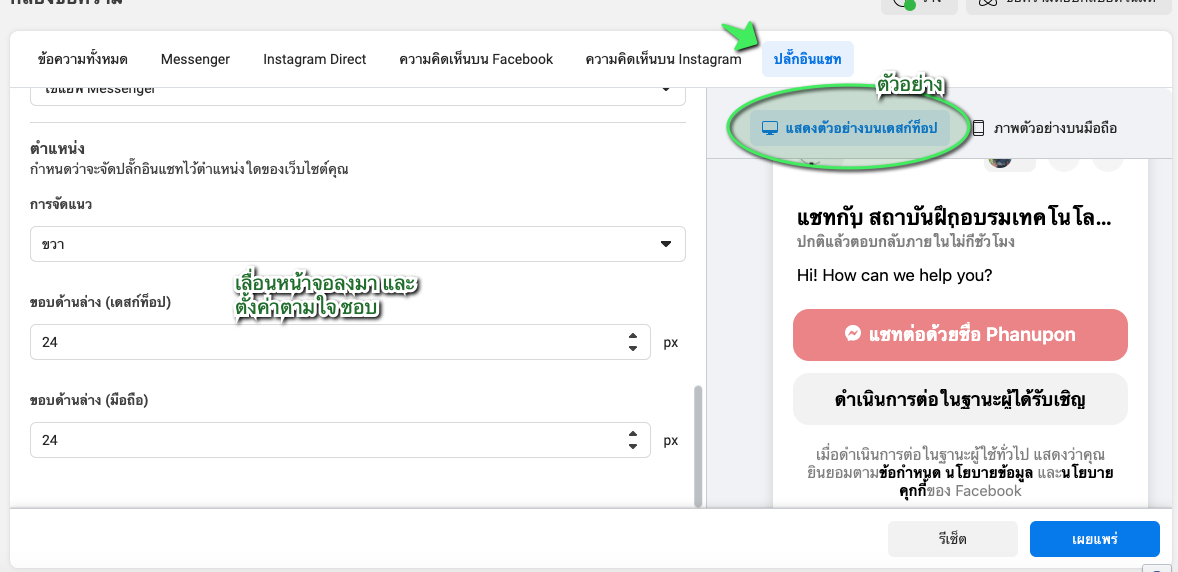Image resolution: width=1178 pixels, height=572 pixels.
Task: Click decrement arrow on desktop bottom margin
Action: click(633, 348)
